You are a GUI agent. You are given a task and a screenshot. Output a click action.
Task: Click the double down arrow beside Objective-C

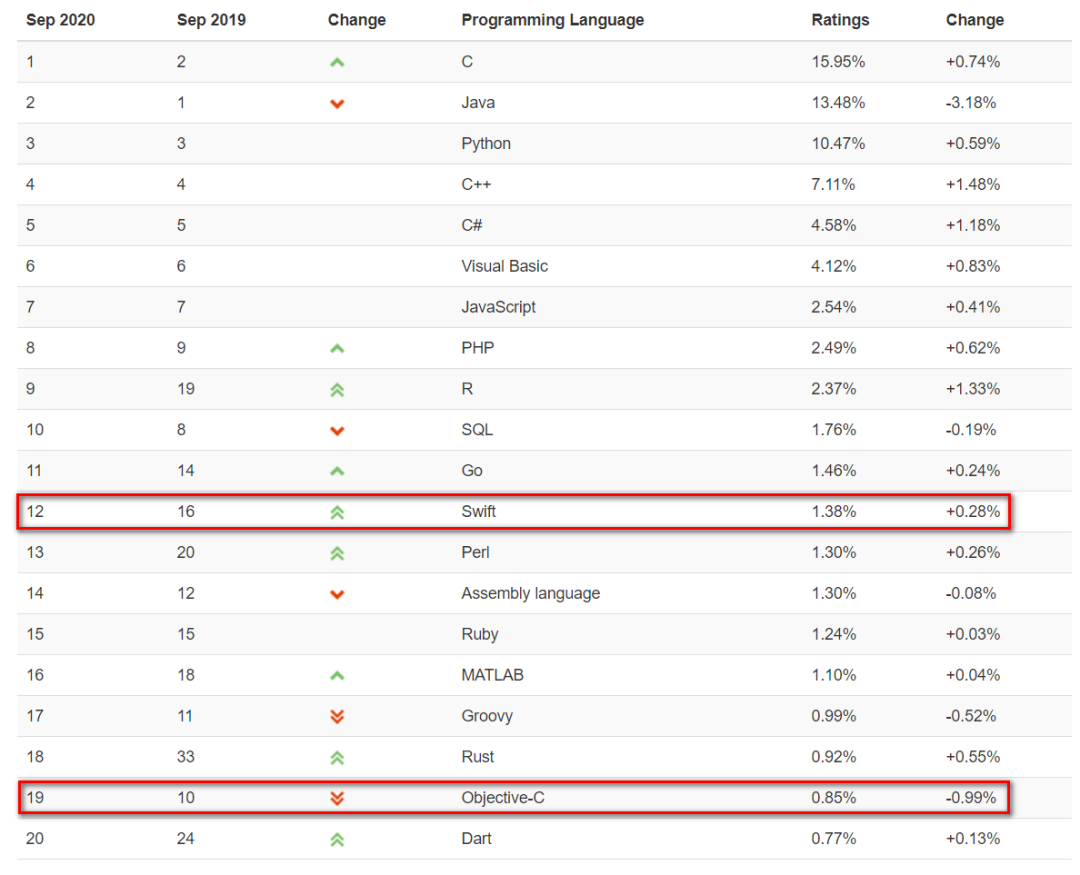point(337,798)
